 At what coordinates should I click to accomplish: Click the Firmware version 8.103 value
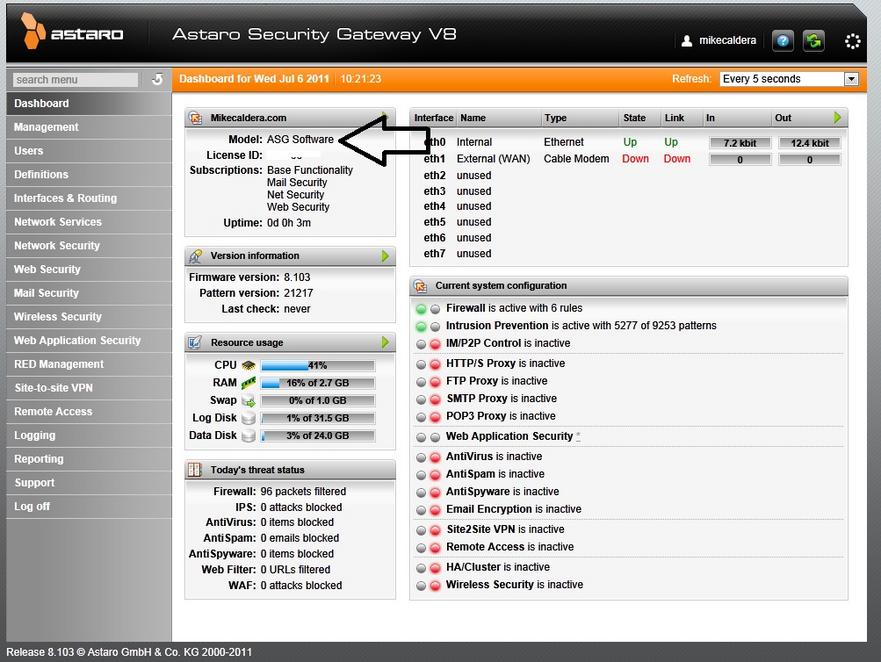point(297,277)
